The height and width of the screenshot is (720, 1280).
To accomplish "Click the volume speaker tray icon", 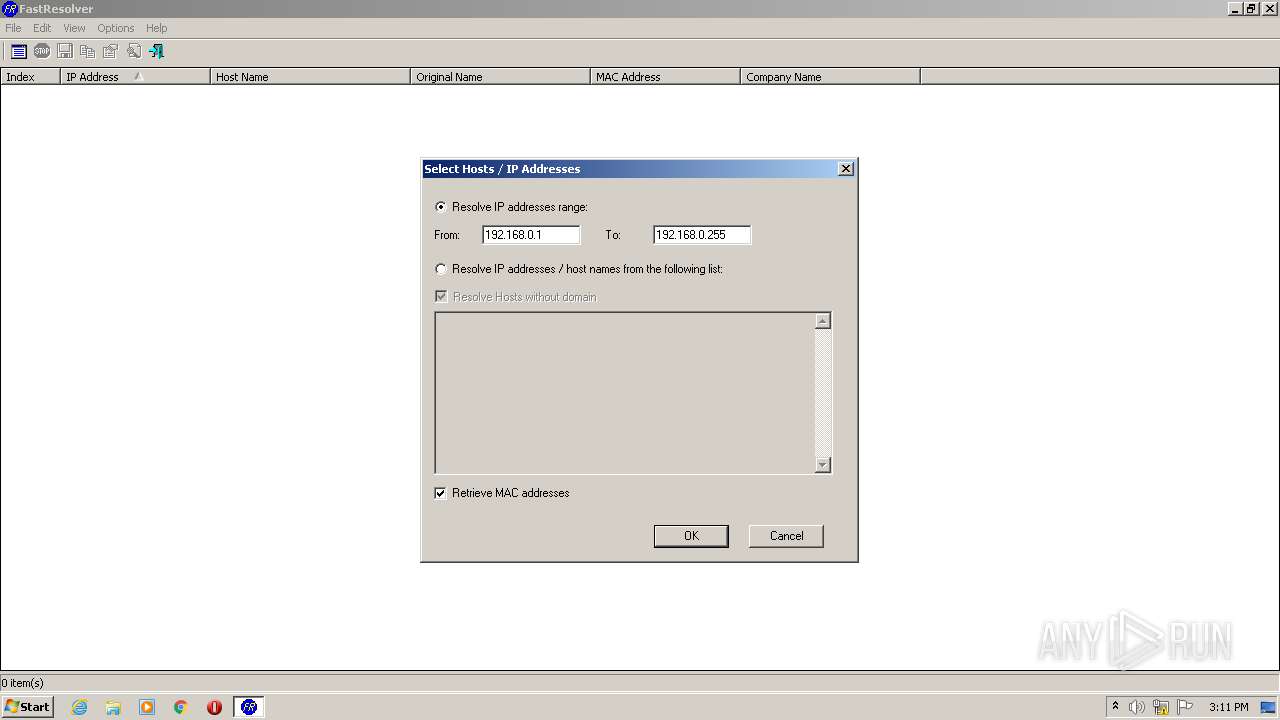I will pos(1137,707).
